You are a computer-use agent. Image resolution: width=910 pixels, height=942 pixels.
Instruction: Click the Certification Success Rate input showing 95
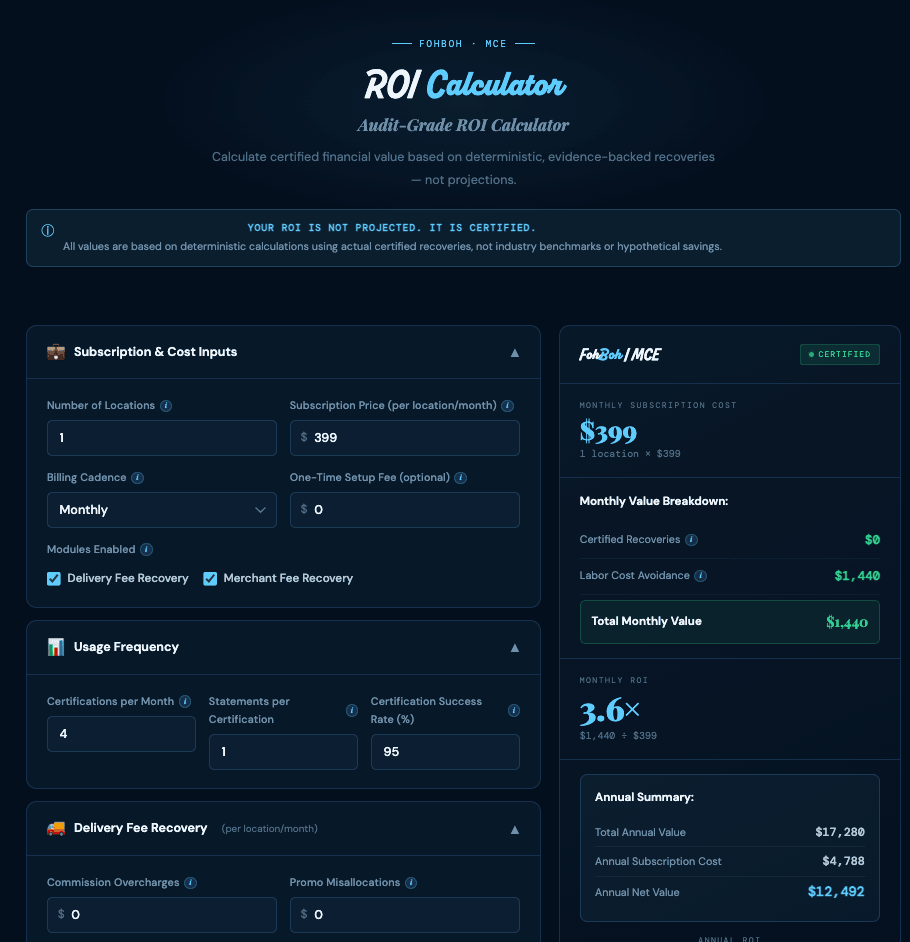445,752
